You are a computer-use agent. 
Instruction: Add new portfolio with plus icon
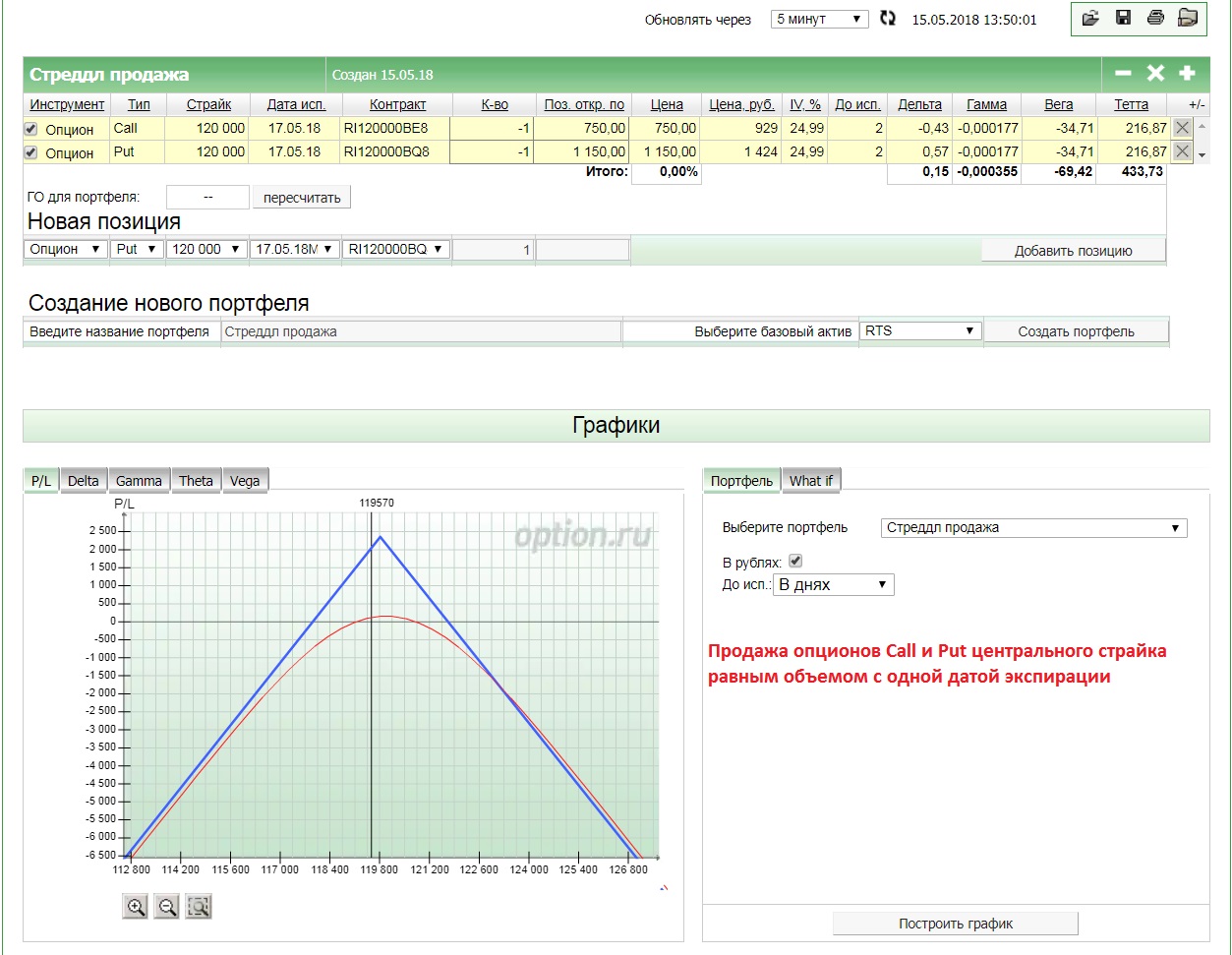pos(1187,74)
